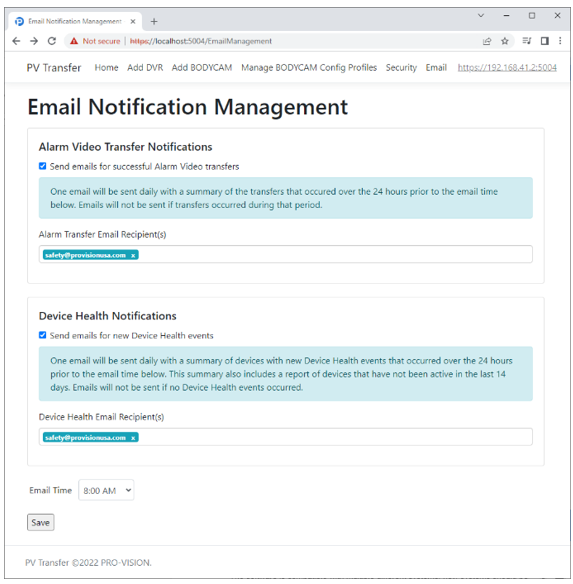
Task: Close the Email Notification Management tab
Action: pos(133,21)
